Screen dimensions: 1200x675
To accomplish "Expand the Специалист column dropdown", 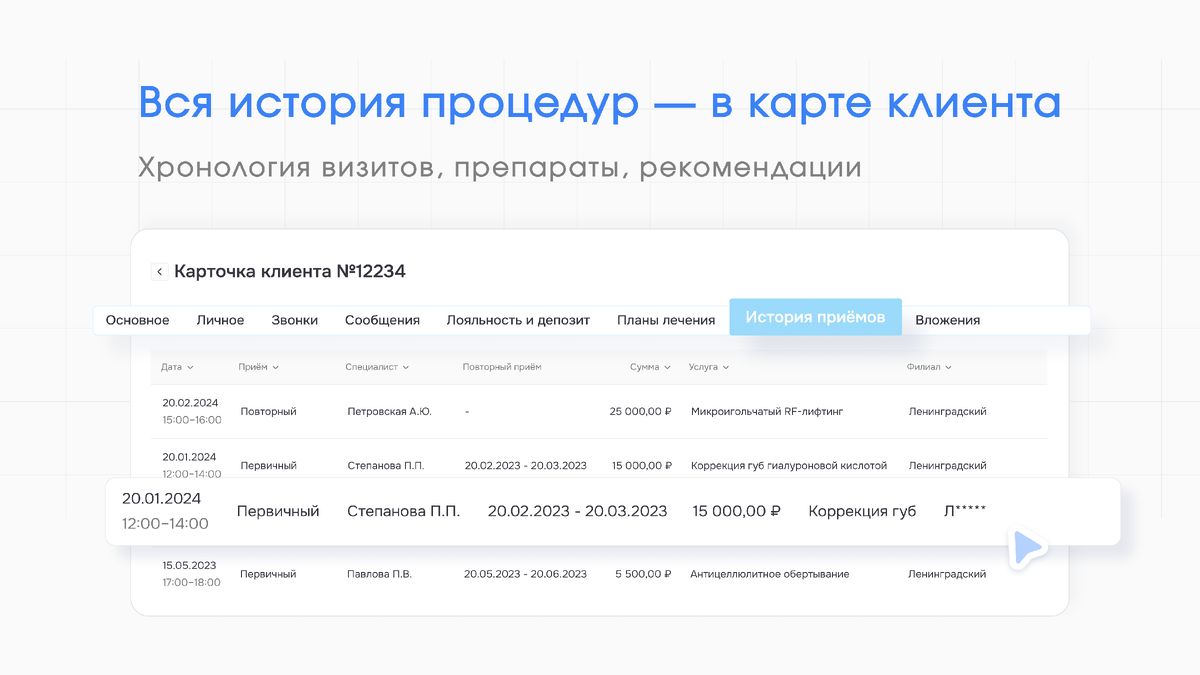I will point(377,367).
